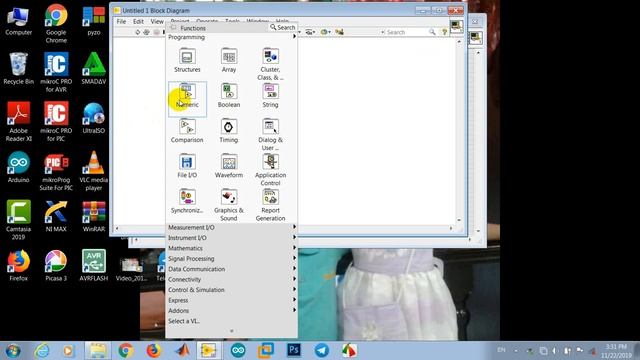Expand the Mathematics category
640x360 pixels.
click(x=231, y=248)
